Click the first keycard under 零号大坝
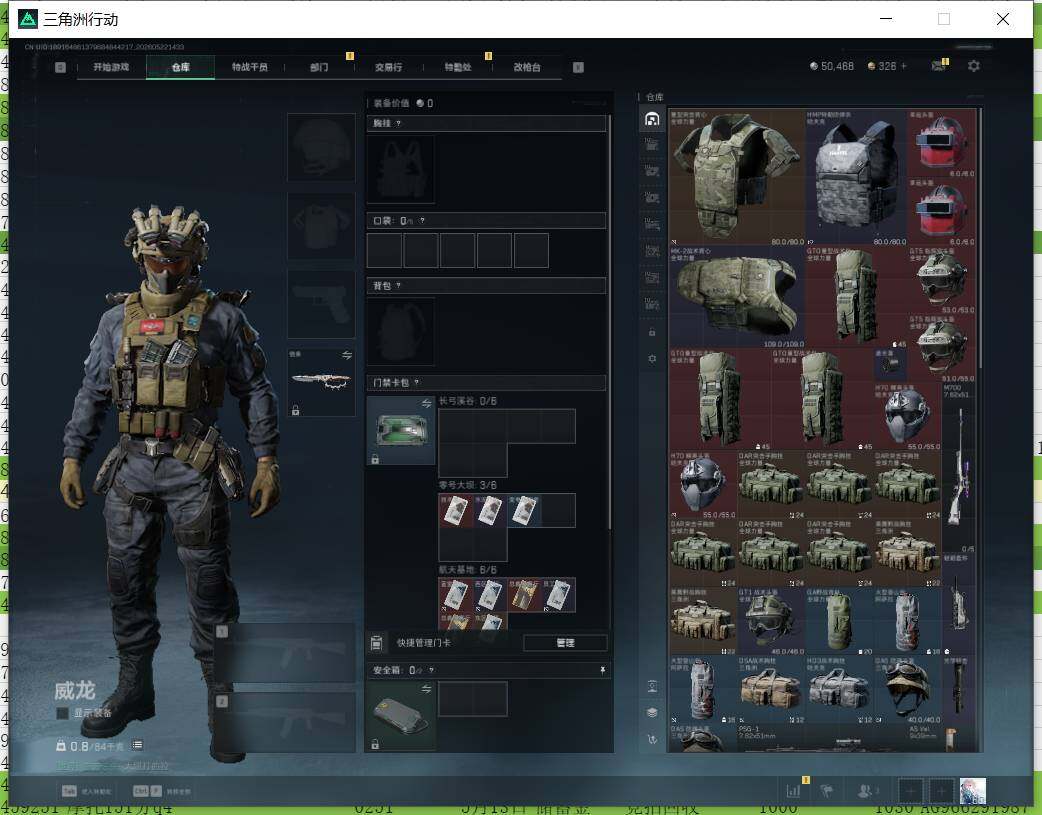Viewport: 1042px width, 815px height. [456, 511]
